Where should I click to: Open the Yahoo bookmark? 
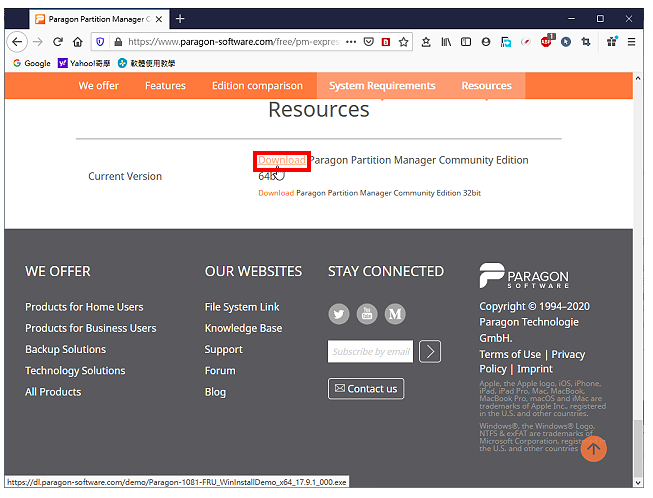coord(84,63)
